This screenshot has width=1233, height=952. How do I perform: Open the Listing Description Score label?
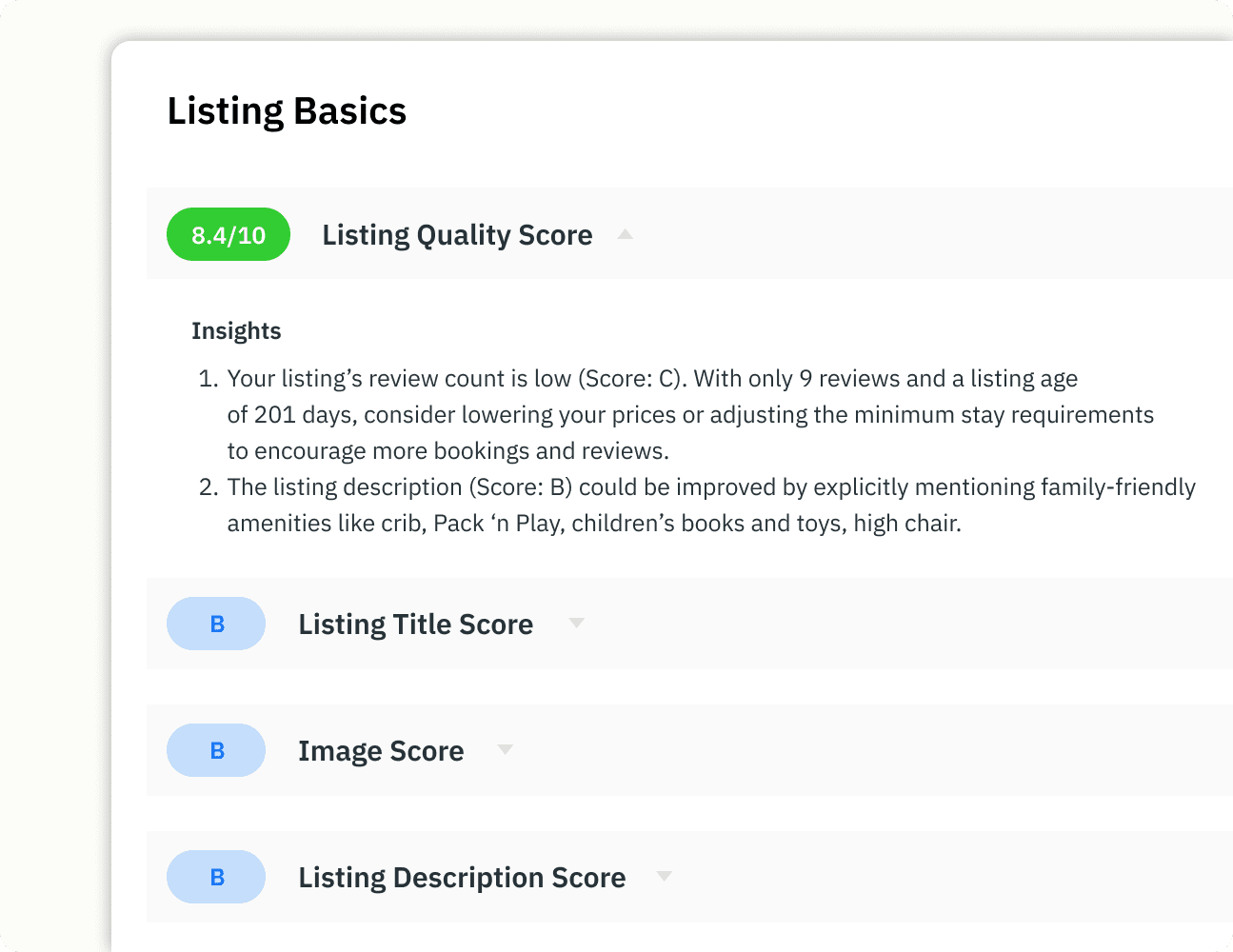[x=462, y=878]
